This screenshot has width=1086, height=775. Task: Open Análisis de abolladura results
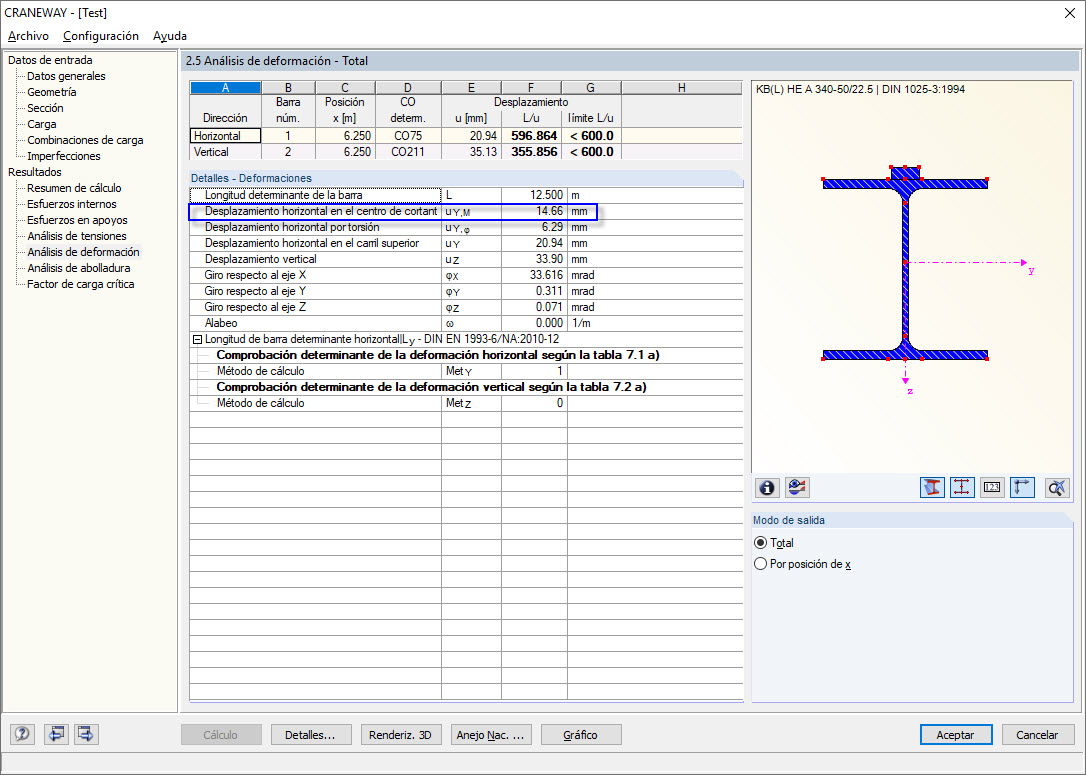(x=79, y=268)
